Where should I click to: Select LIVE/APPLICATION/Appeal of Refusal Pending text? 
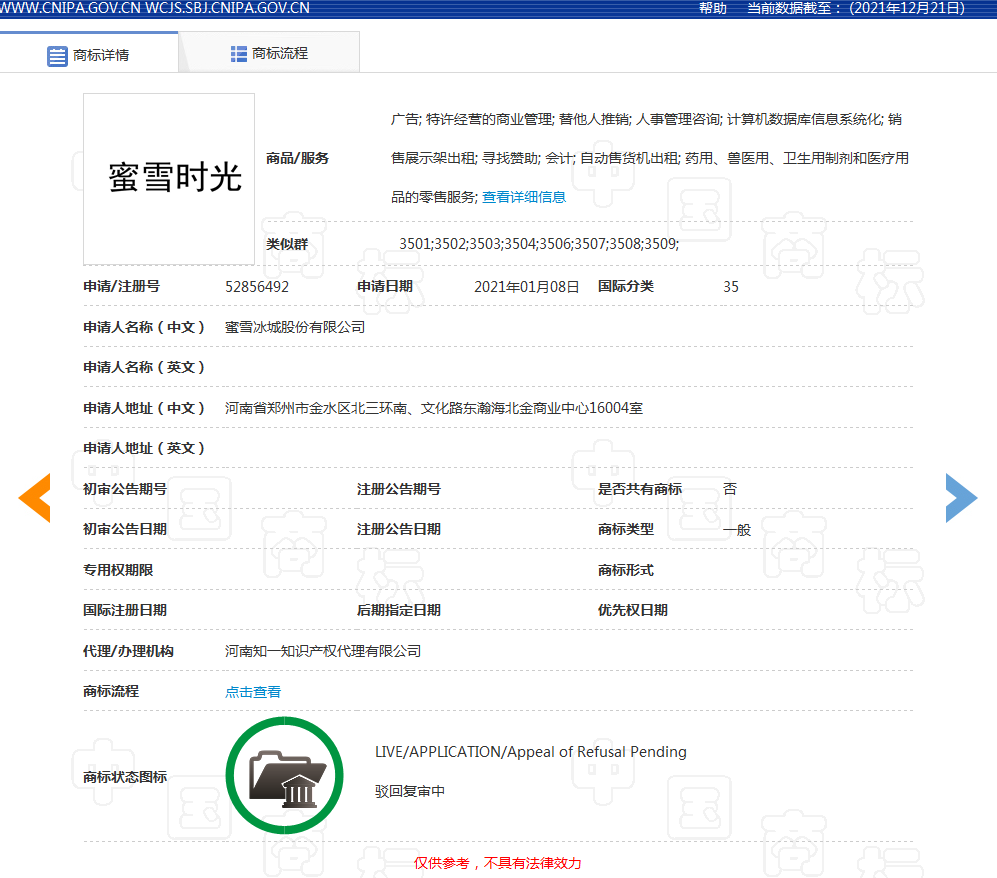point(531,752)
